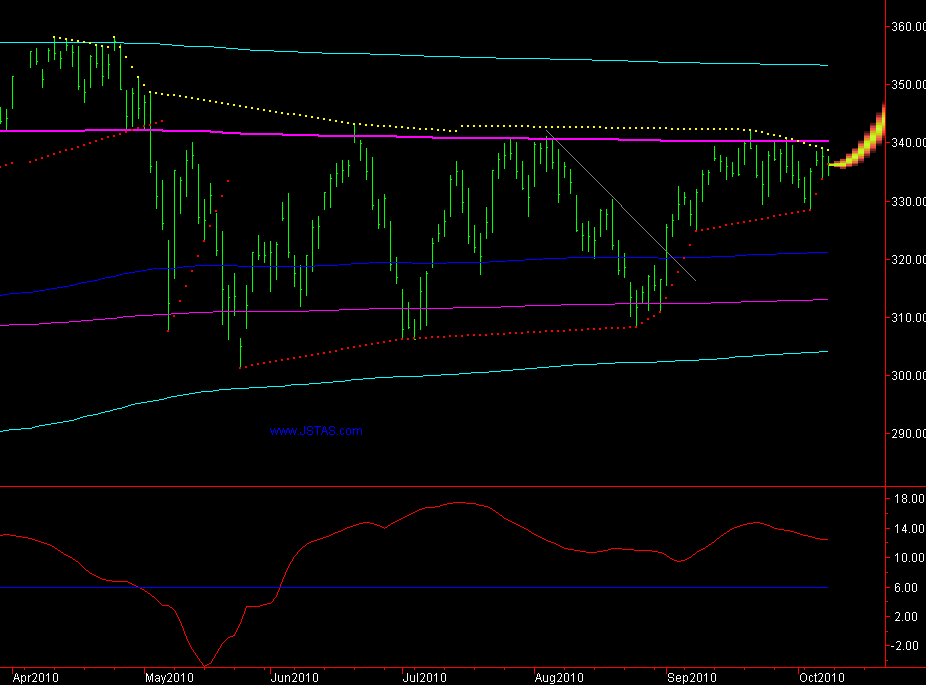Viewport: 926px width, 685px height.
Task: Select the Oct2010 date label
Action: 819,677
